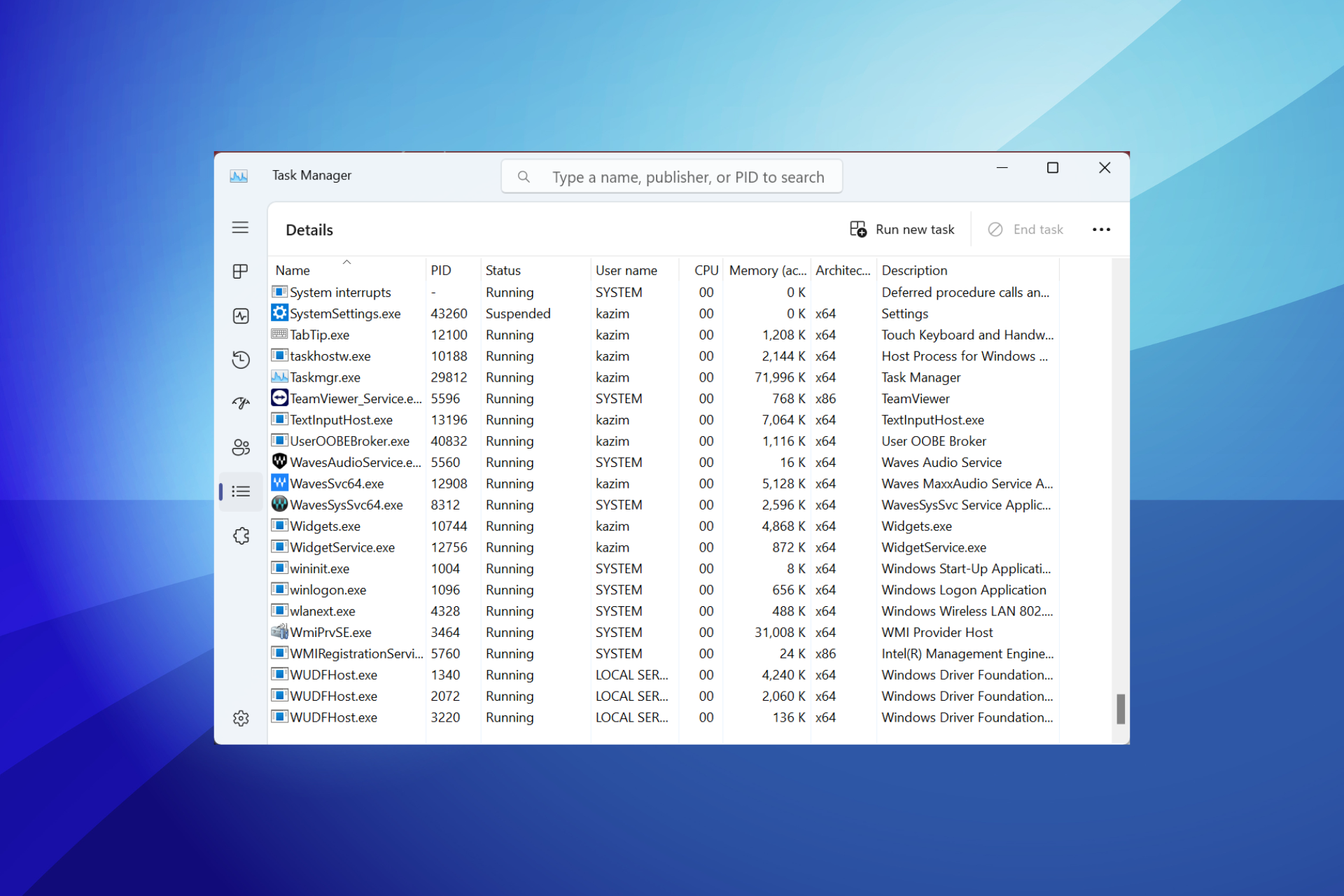Sort by the CPU column header
This screenshot has height=896, width=1344.
coord(701,270)
